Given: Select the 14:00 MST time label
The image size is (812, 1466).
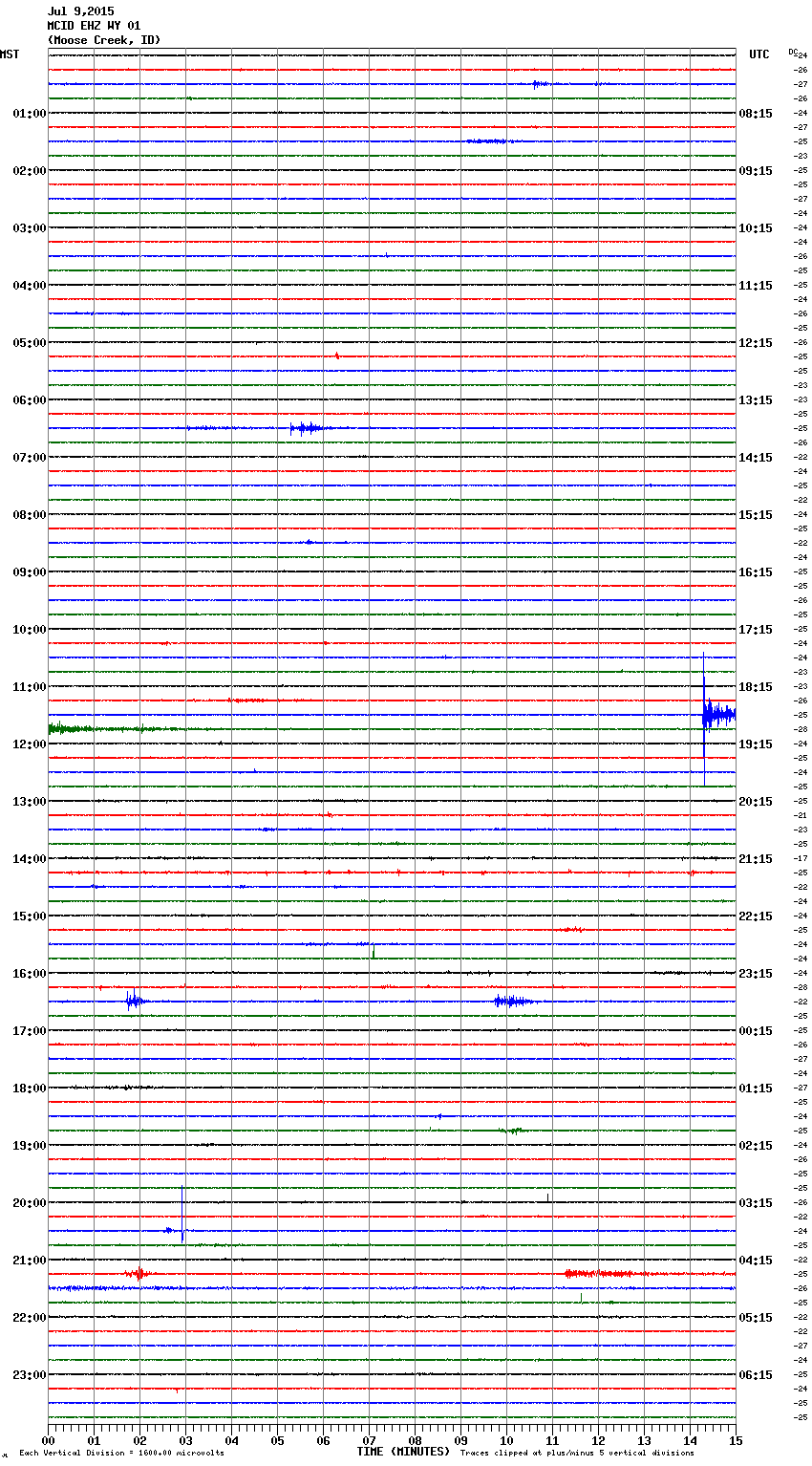Looking at the screenshot, I should tap(30, 859).
